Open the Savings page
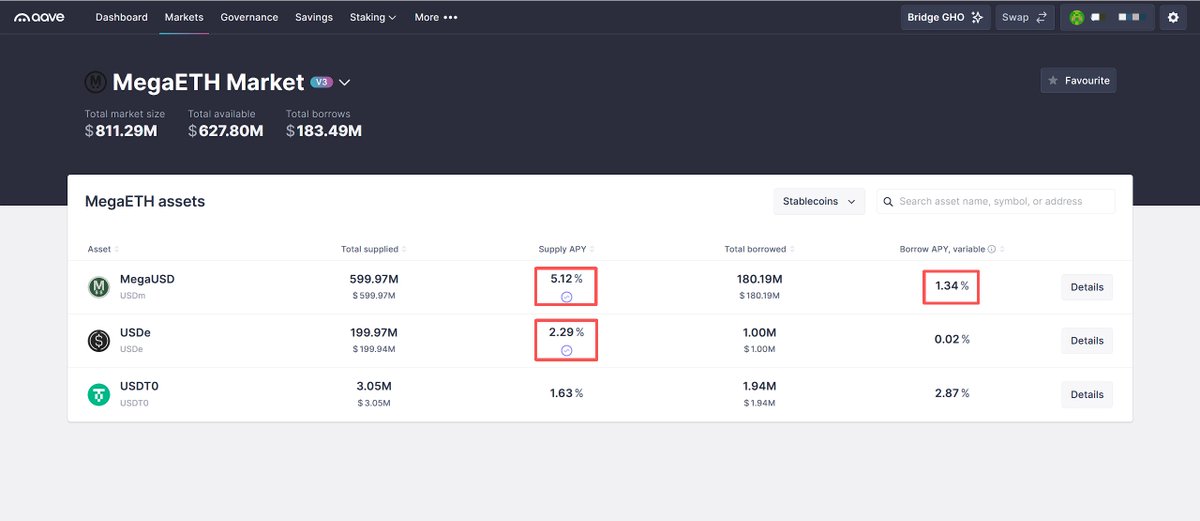 [x=314, y=17]
